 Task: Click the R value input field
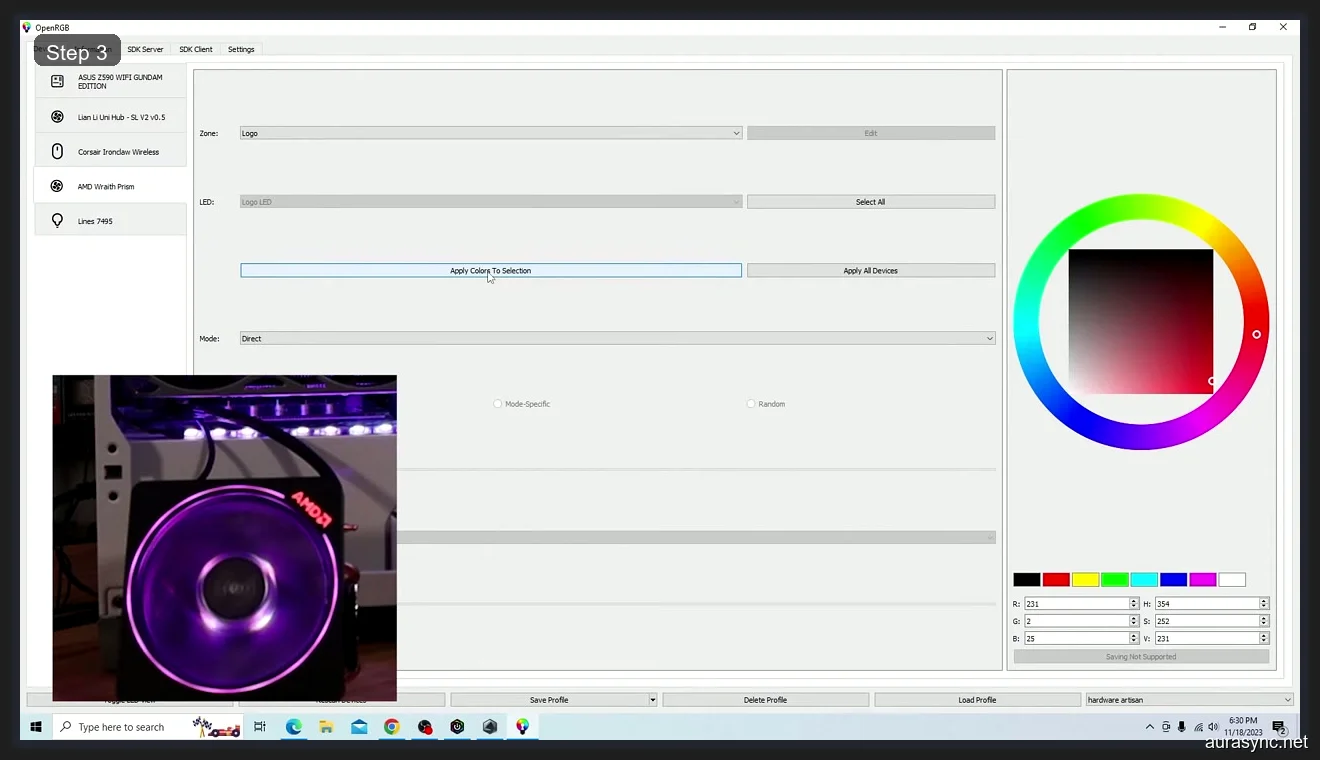pos(1075,603)
